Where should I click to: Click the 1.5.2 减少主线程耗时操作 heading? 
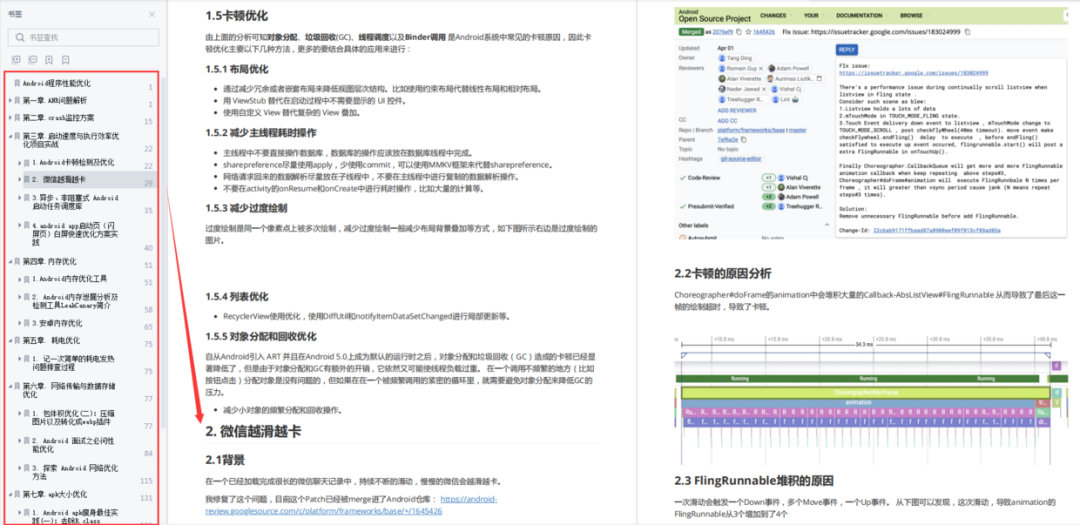[261, 132]
